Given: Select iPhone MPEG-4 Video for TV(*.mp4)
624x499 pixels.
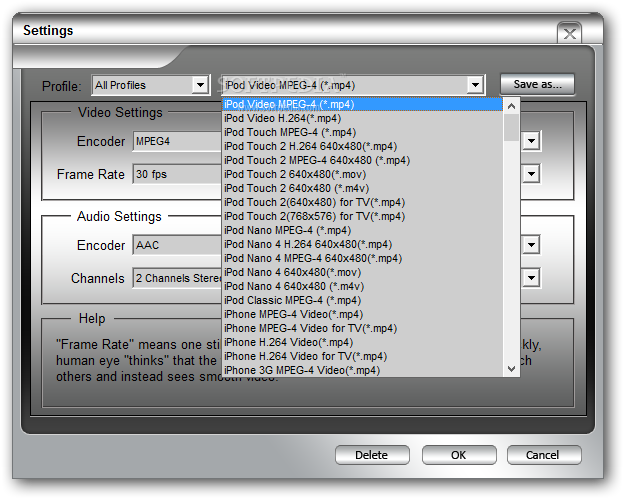Looking at the screenshot, I should [363, 328].
